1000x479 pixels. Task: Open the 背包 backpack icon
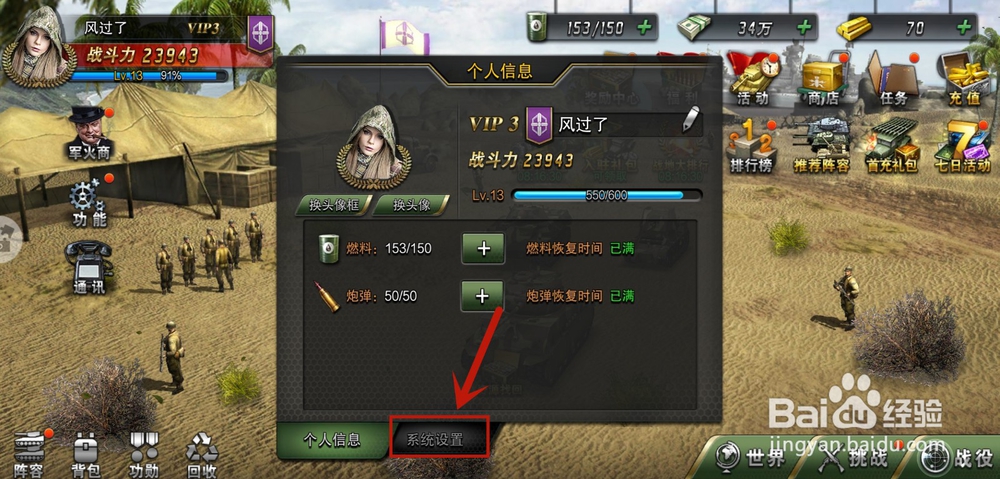pos(85,454)
